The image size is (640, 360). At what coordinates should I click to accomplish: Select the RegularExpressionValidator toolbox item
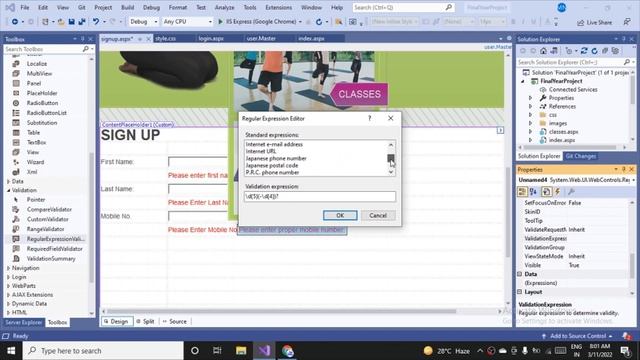pyautogui.click(x=56, y=239)
